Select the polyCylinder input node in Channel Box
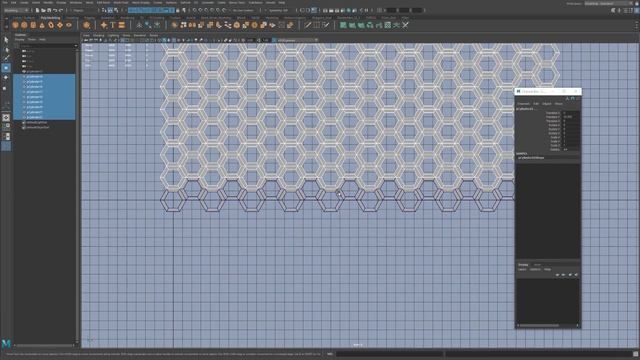This screenshot has height=360, width=640. click(531, 158)
